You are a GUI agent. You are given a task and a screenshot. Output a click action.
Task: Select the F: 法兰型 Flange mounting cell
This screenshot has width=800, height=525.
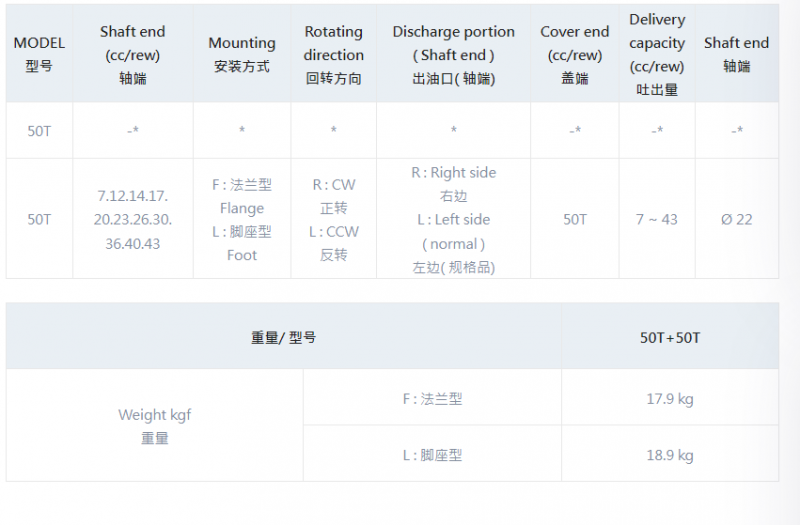coord(242,196)
